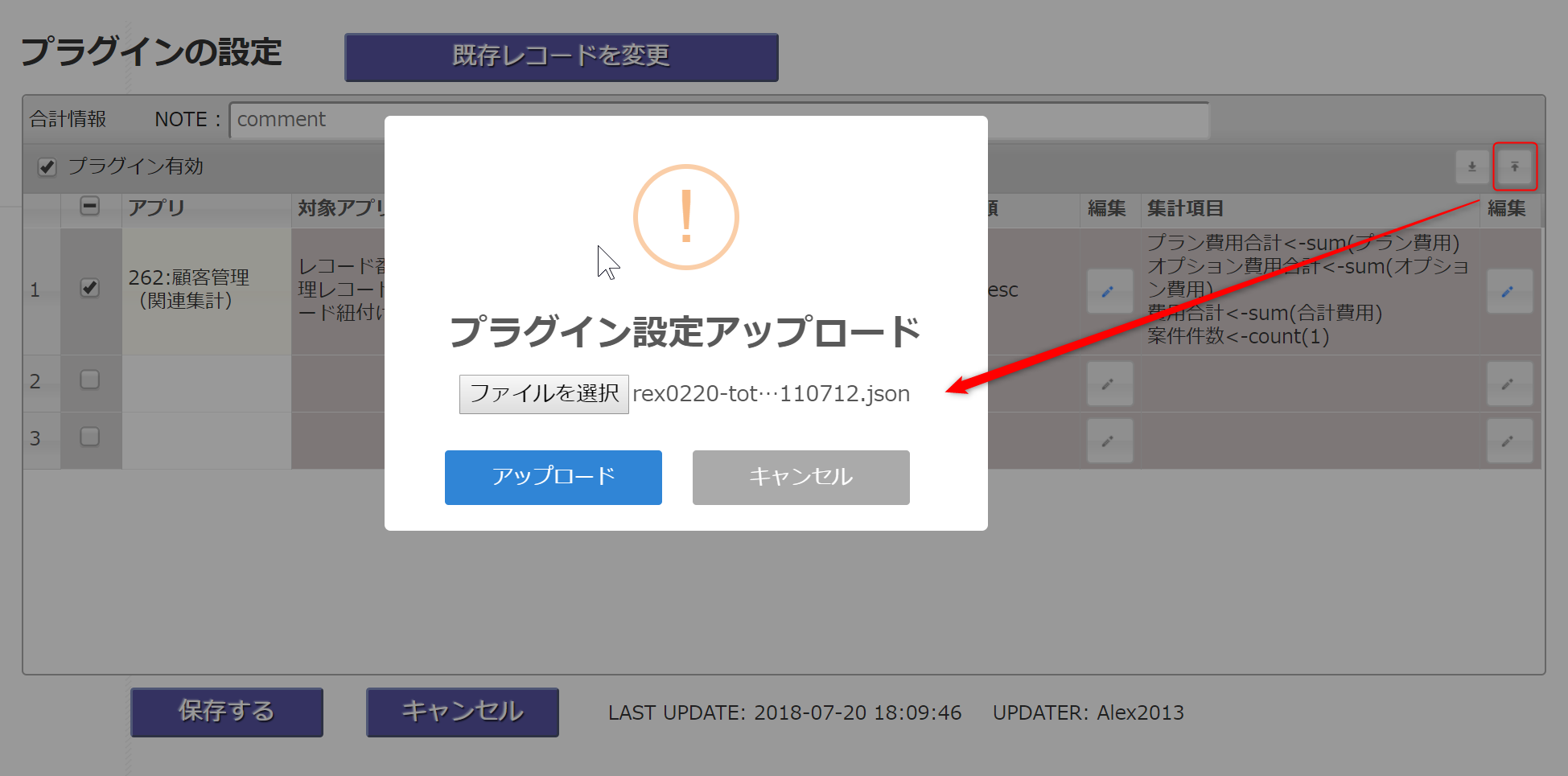Click the 保存する button
This screenshot has width=1568, height=776.
pyautogui.click(x=227, y=712)
